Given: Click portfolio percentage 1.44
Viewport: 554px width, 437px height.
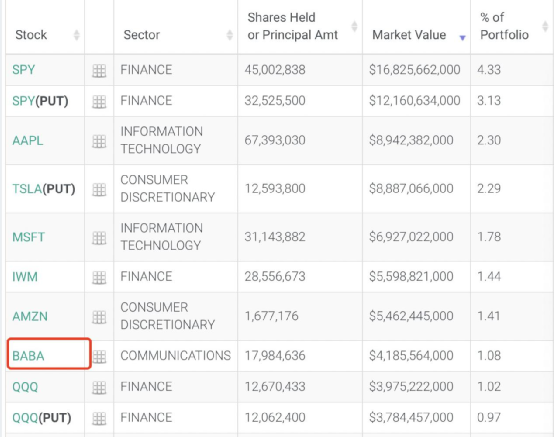Looking at the screenshot, I should (489, 276).
